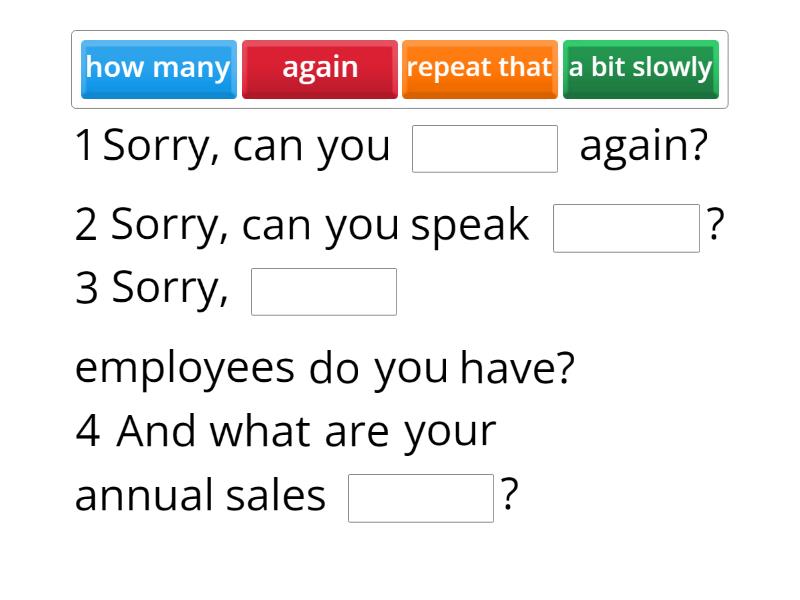Click the phrase 'Sorry, can you' in question 1
800x600 pixels.
pyautogui.click(x=250, y=145)
